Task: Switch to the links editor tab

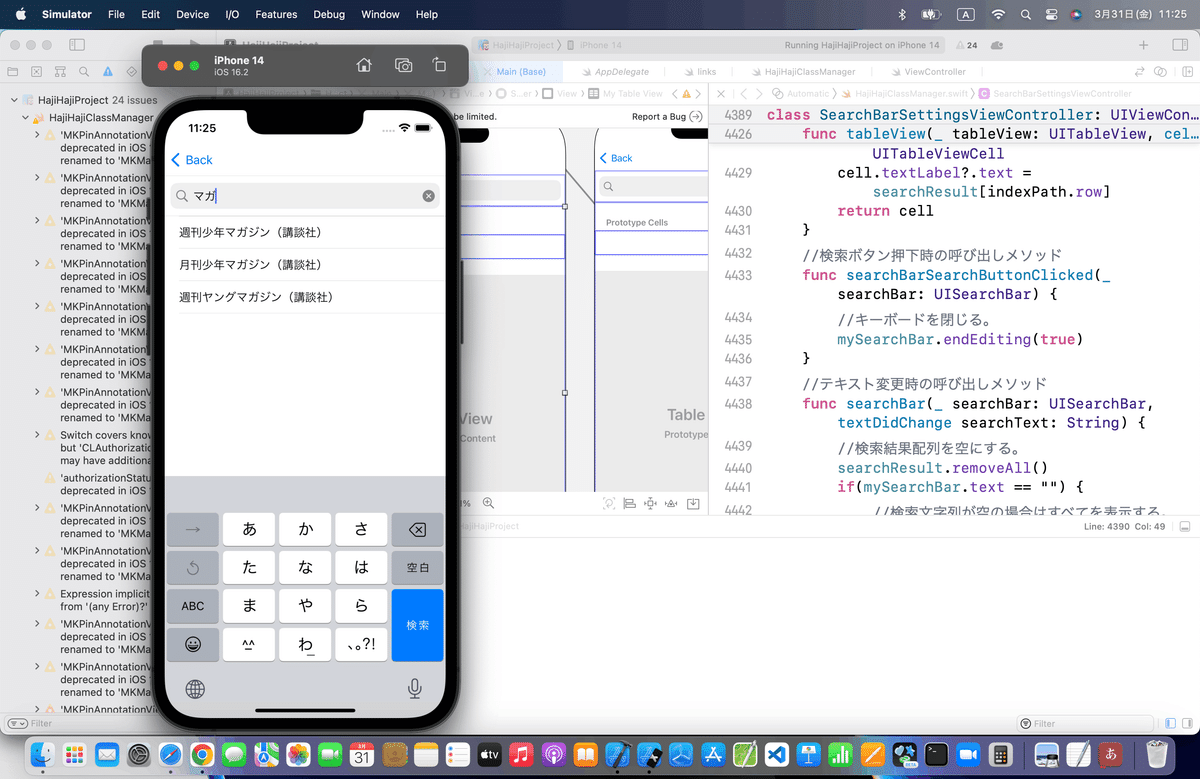Action: click(x=699, y=72)
